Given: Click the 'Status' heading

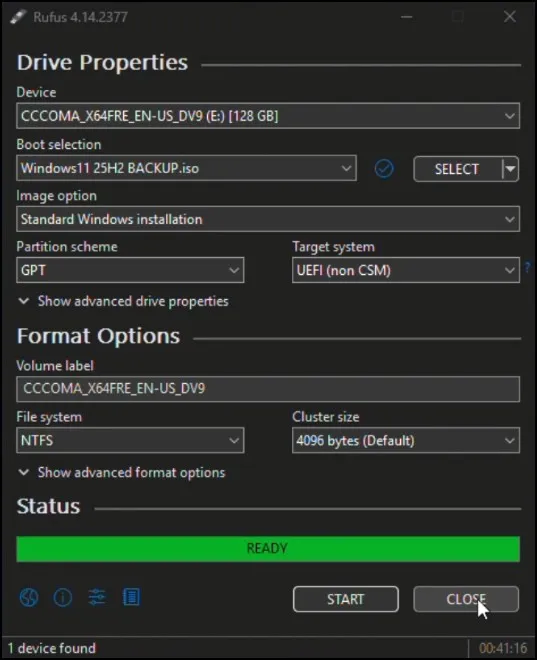Looking at the screenshot, I should point(48,506).
